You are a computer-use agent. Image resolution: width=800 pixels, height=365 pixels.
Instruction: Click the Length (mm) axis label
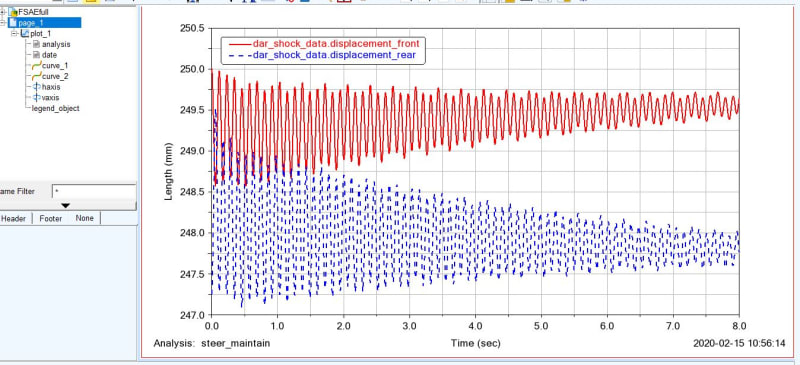[169, 172]
